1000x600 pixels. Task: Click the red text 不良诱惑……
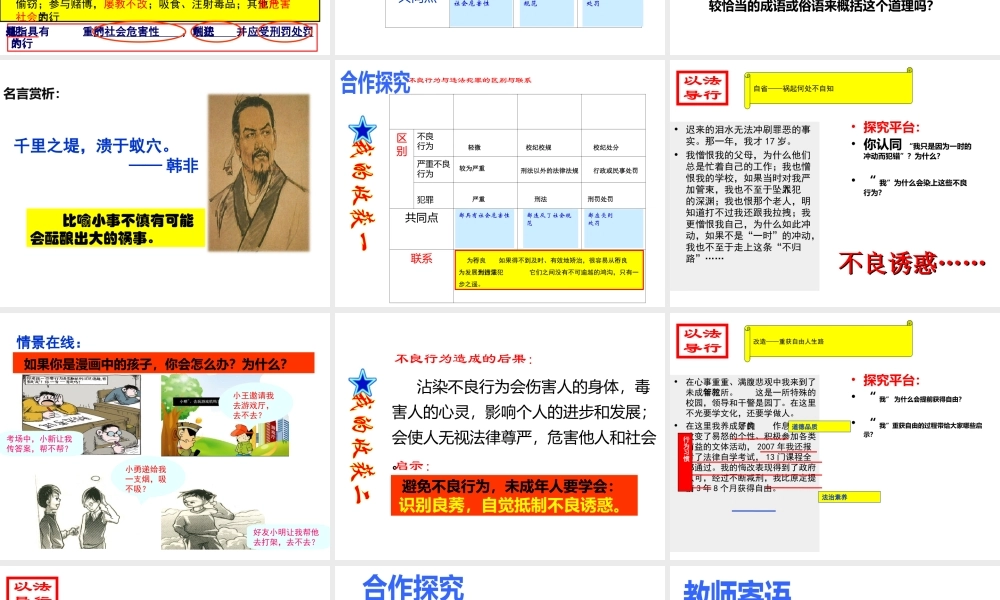tap(912, 263)
